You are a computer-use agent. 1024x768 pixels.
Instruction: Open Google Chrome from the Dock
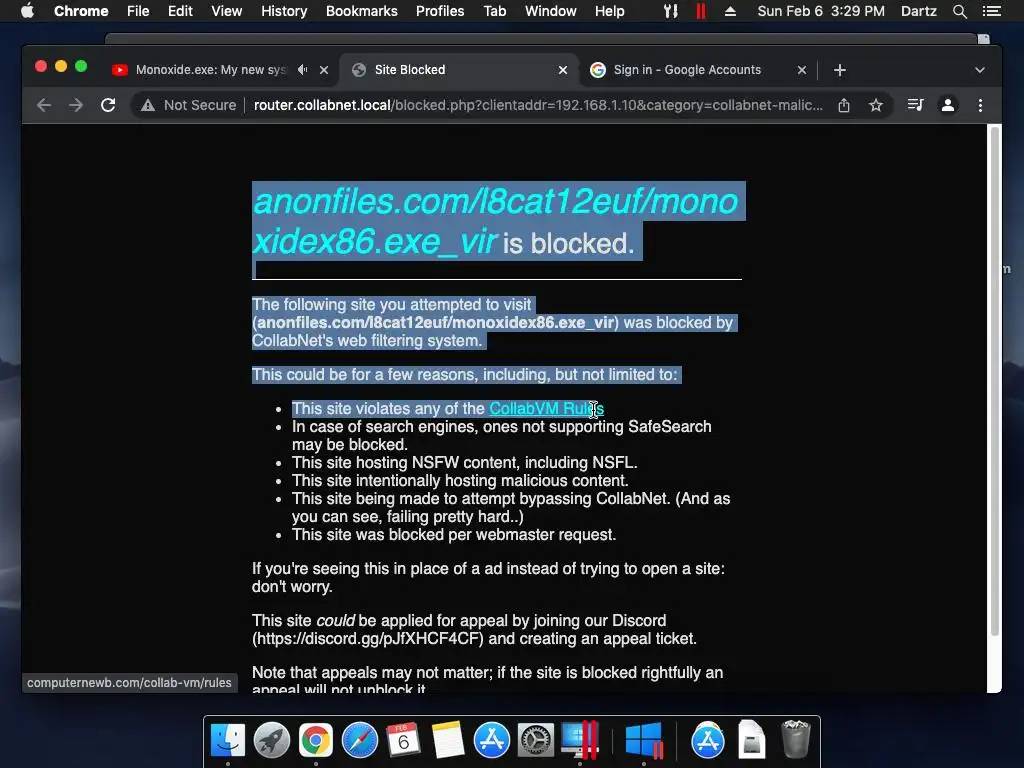pos(315,741)
